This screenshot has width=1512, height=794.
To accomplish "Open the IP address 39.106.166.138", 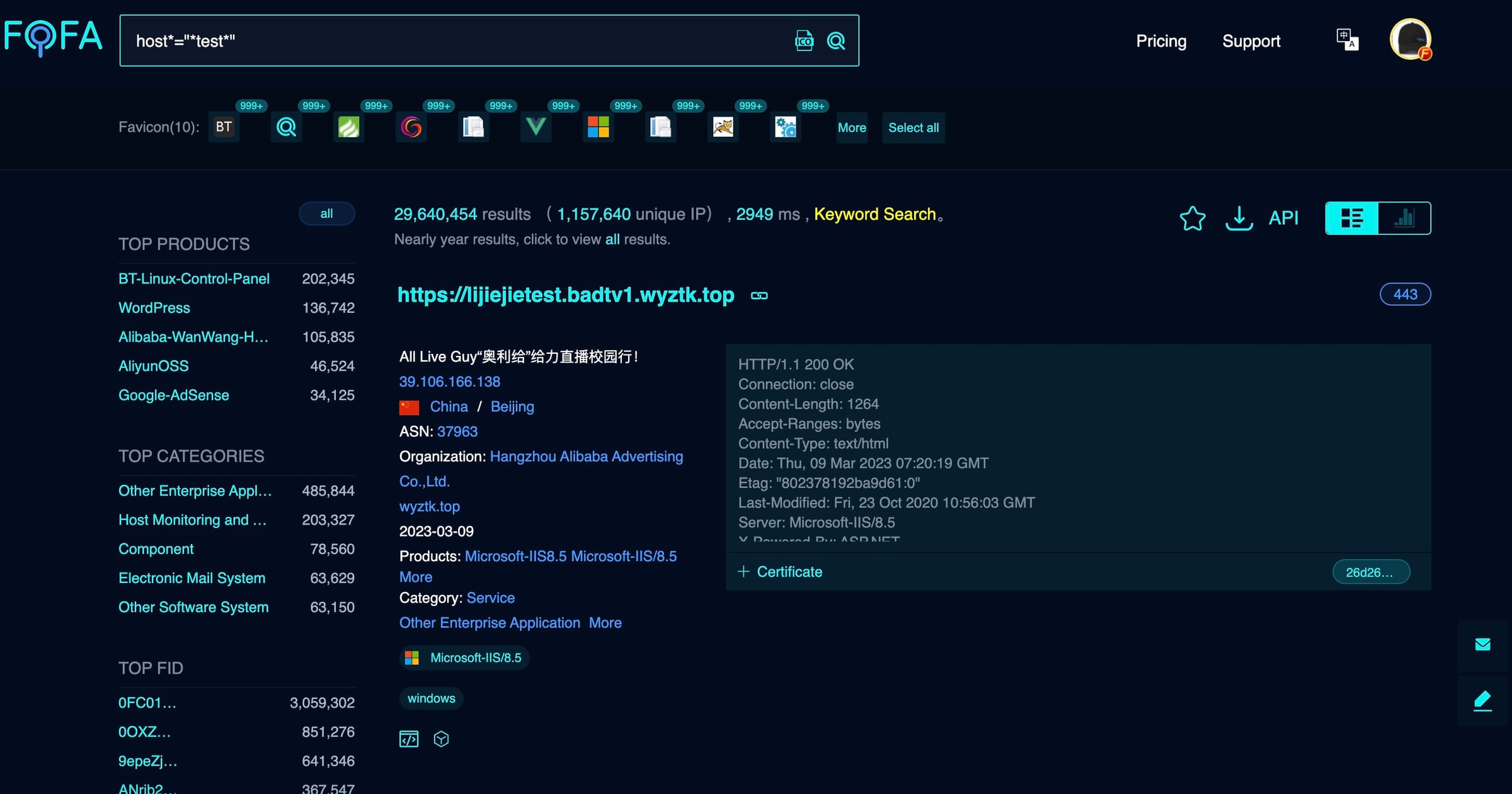I will (x=449, y=382).
